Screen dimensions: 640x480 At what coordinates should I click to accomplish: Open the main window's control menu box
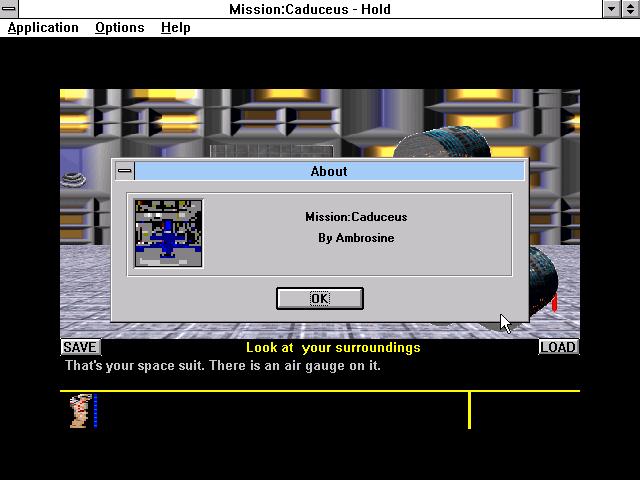coord(9,9)
